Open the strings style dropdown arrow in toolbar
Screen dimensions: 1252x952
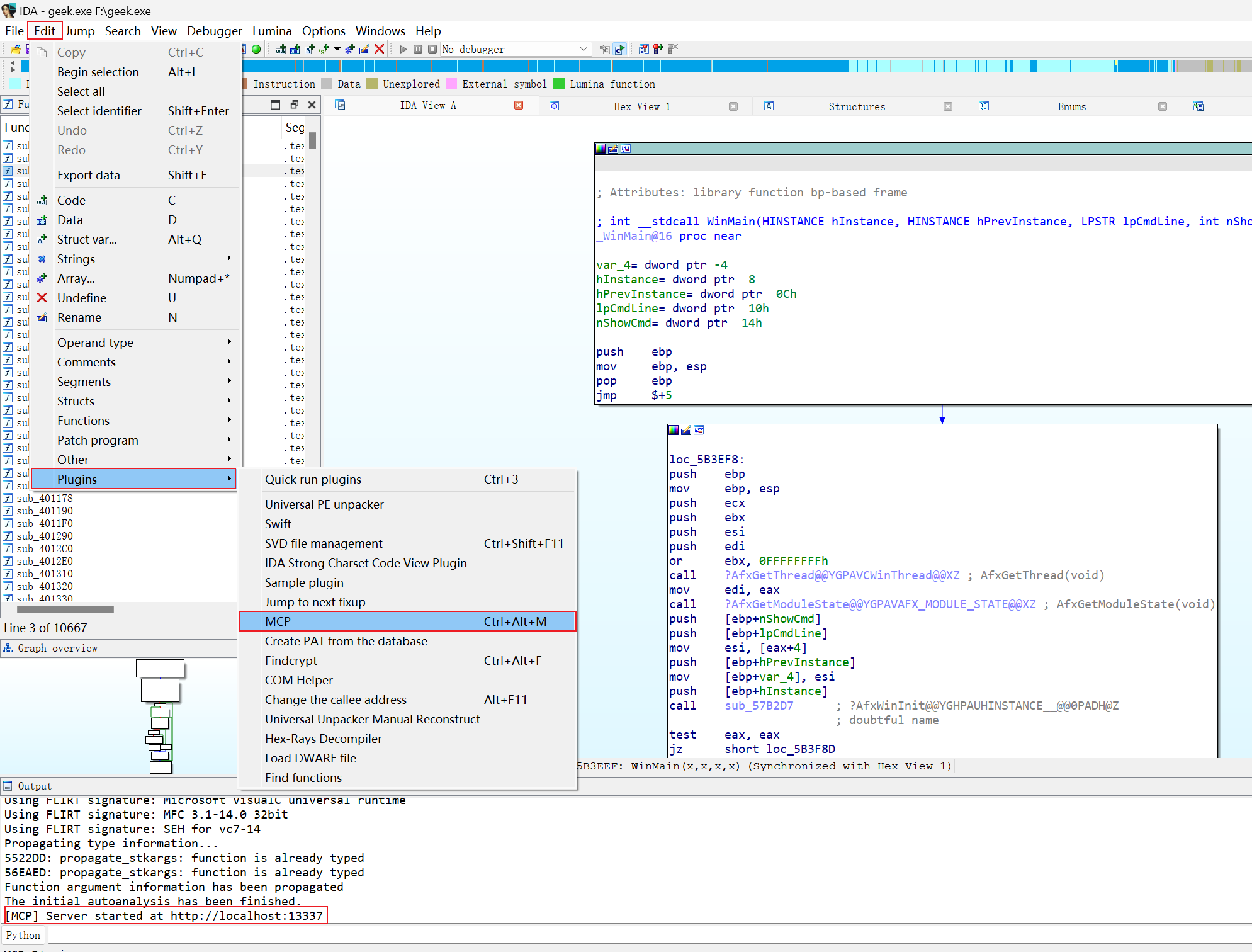point(337,49)
